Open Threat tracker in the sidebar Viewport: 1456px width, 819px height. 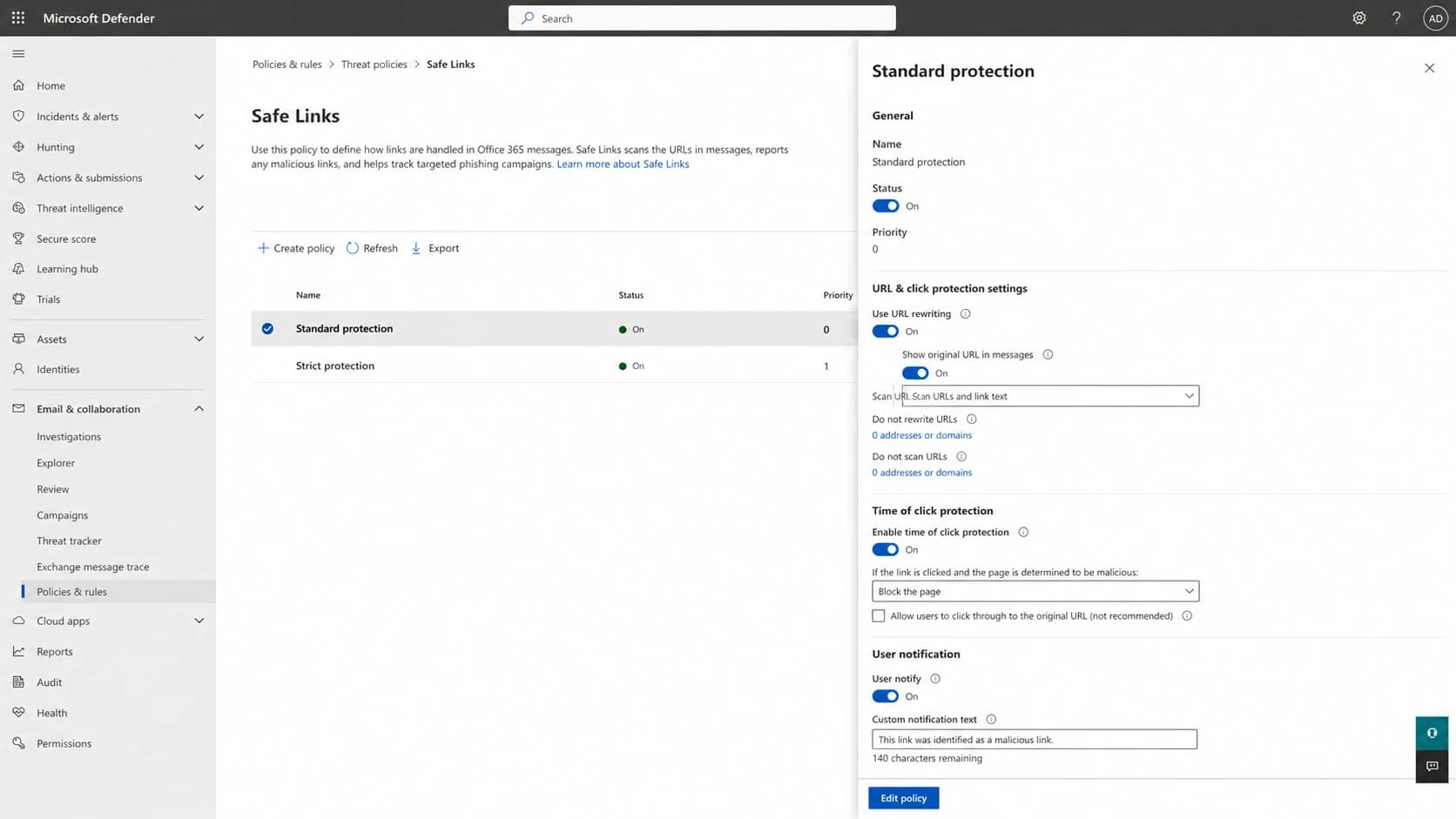click(69, 540)
